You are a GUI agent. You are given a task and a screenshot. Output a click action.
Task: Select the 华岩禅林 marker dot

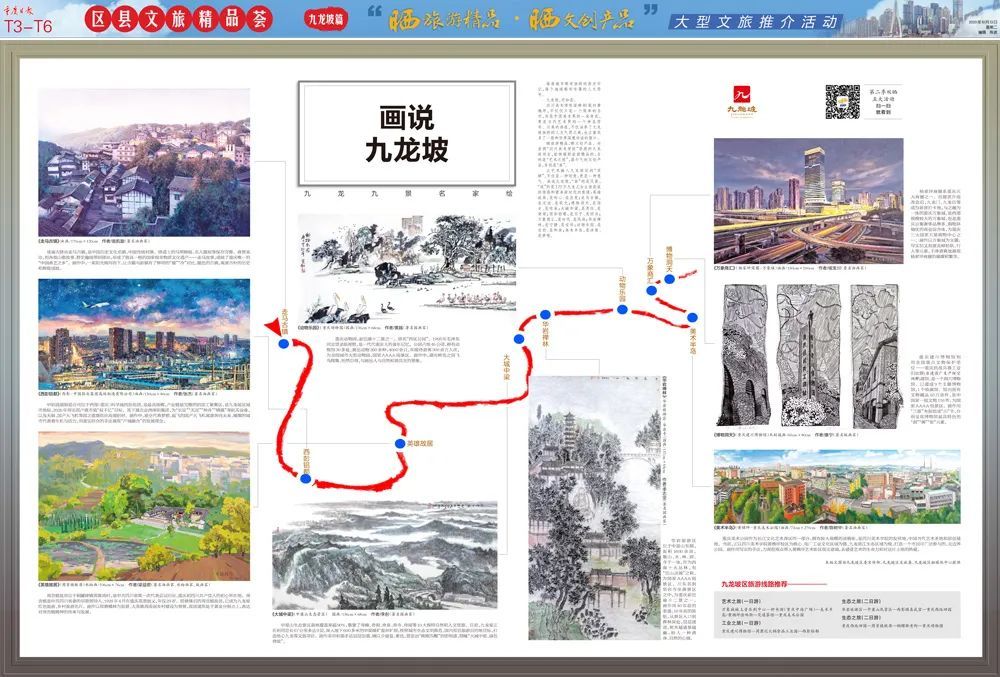(x=544, y=314)
